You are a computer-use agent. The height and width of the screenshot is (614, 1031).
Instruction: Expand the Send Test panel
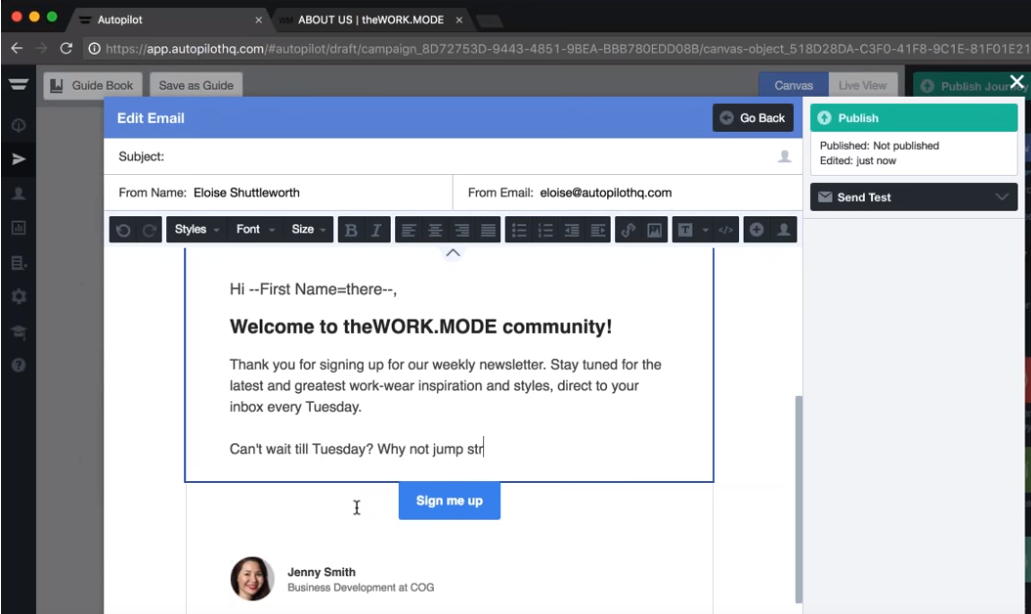tap(914, 197)
